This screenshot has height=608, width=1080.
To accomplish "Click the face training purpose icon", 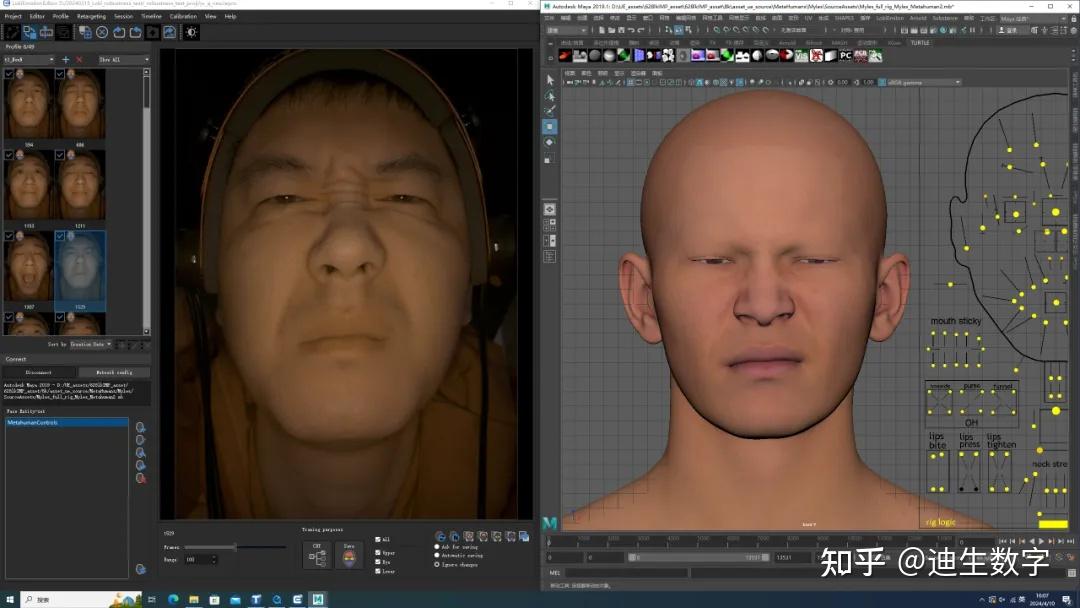I will (348, 558).
